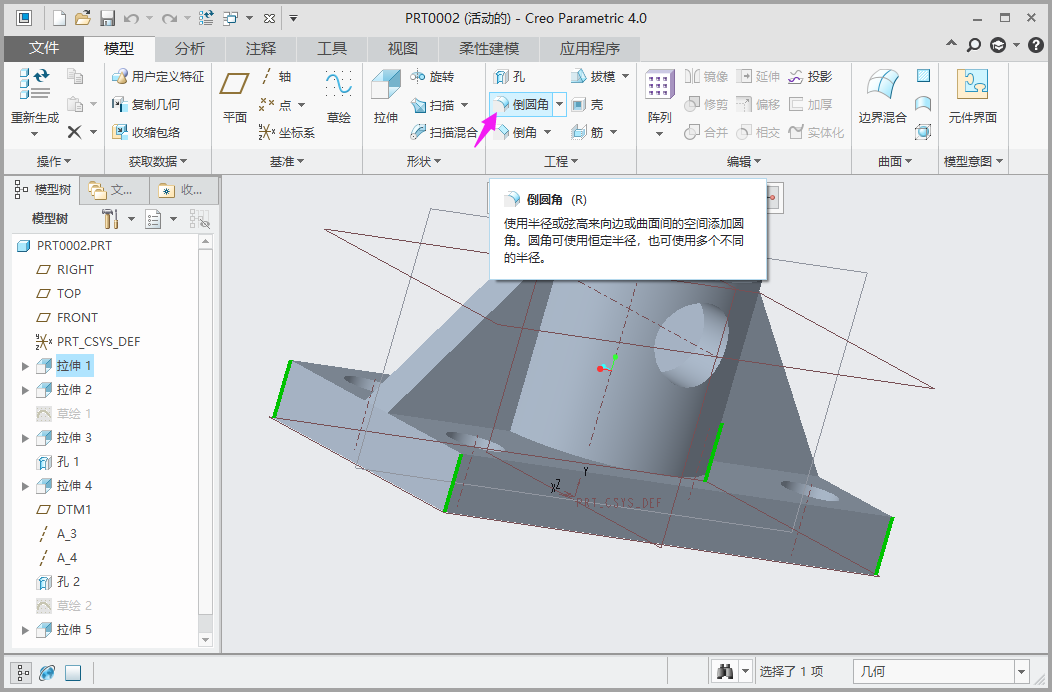
Task: Click the 倒圆角 (Round) tool icon
Action: coord(501,104)
